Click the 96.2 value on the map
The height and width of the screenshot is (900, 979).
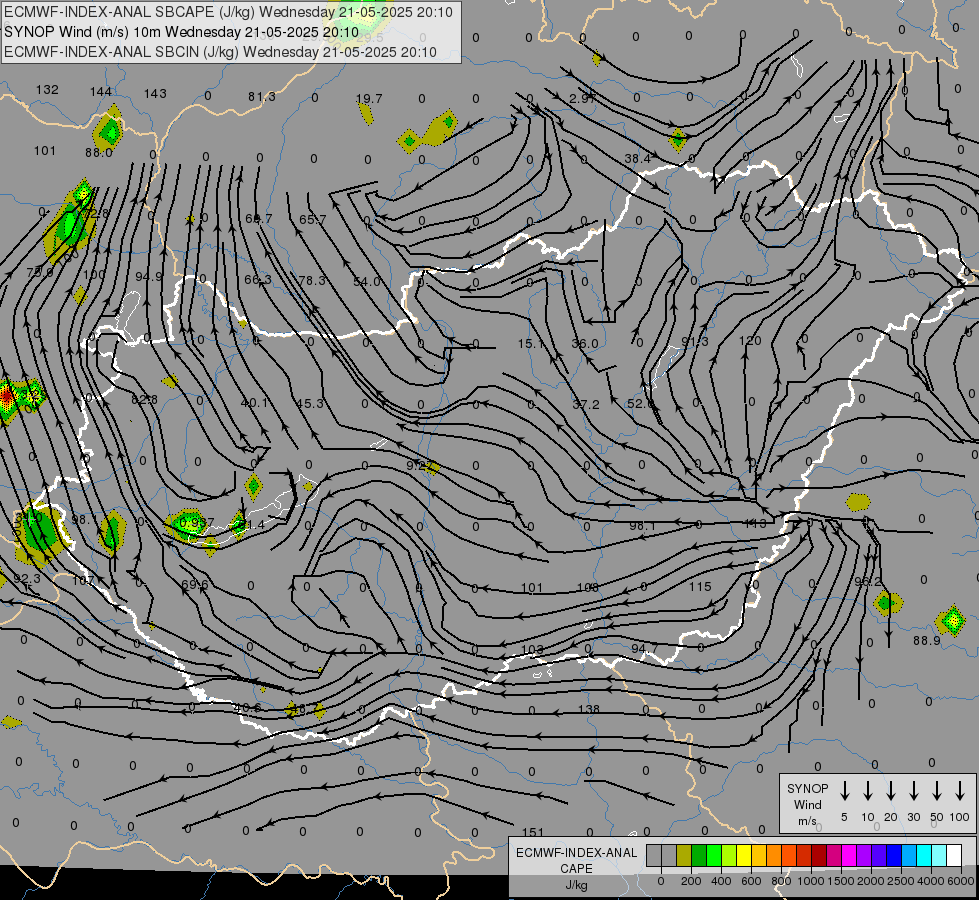click(868, 581)
